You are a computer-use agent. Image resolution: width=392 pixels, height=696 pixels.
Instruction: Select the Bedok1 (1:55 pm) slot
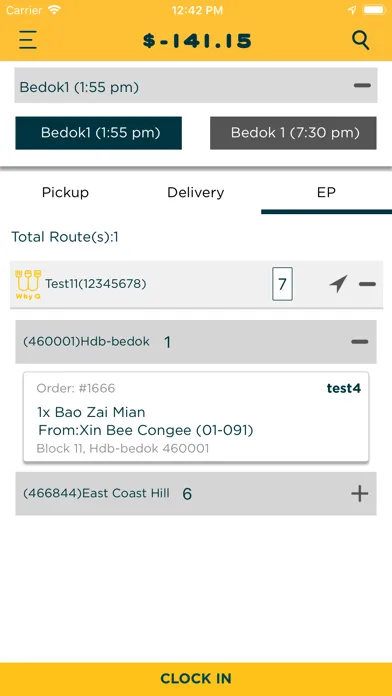point(99,133)
